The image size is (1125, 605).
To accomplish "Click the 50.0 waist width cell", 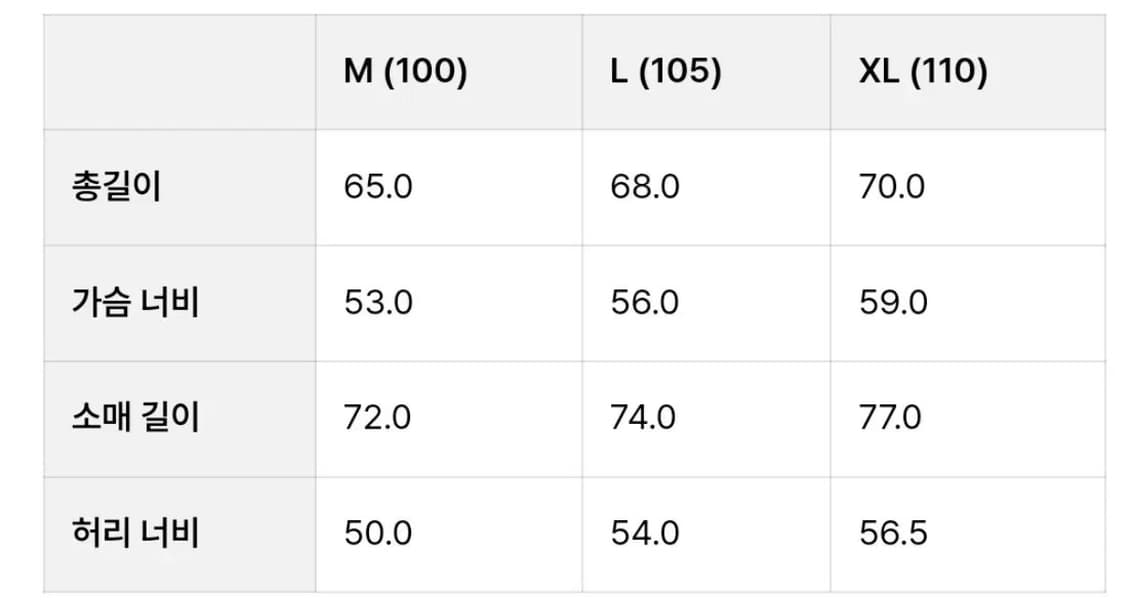I will tap(378, 533).
